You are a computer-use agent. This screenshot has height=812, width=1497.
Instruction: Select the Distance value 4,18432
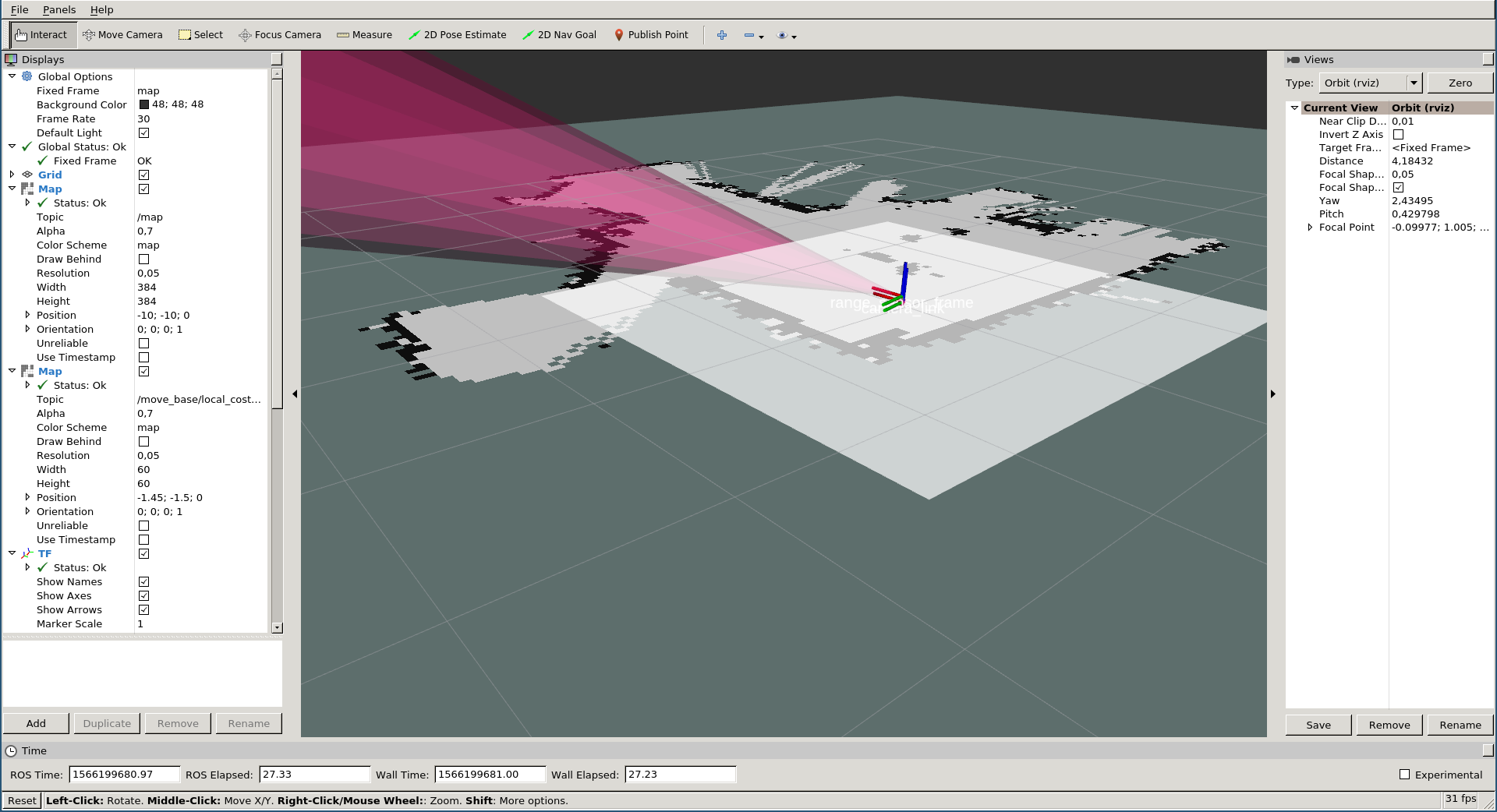point(1412,161)
